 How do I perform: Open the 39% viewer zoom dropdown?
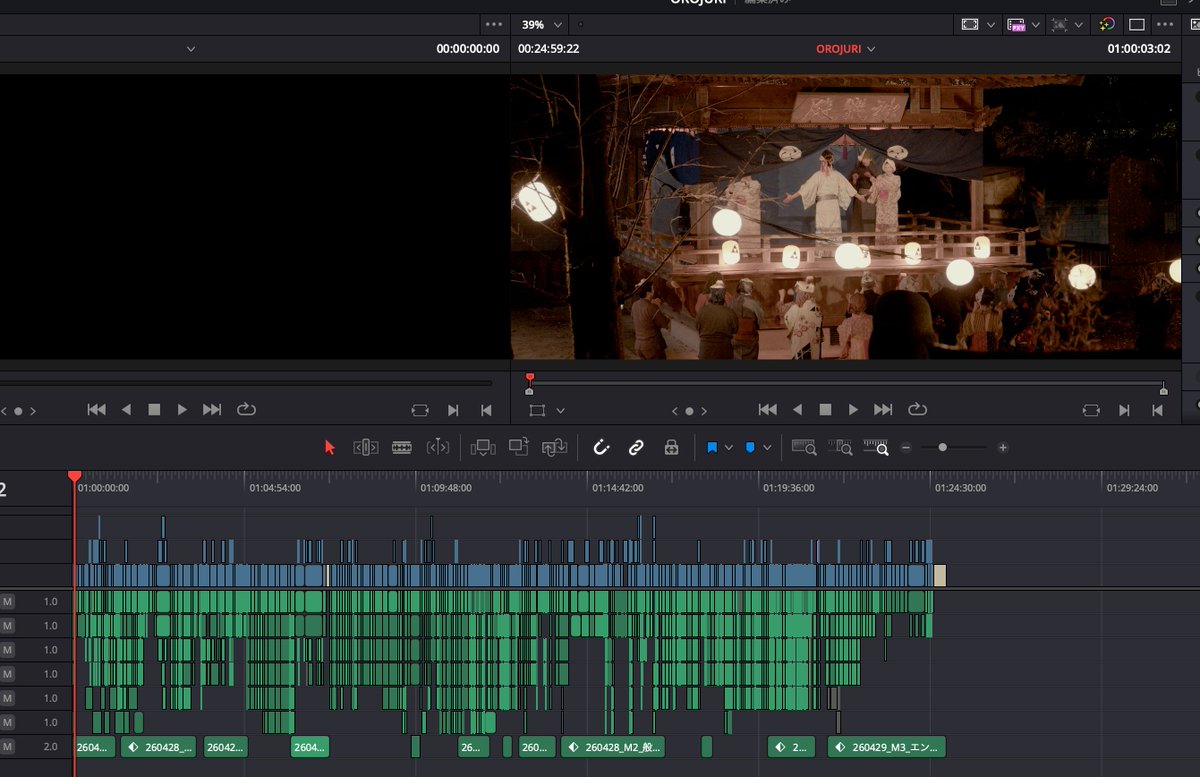pos(542,24)
